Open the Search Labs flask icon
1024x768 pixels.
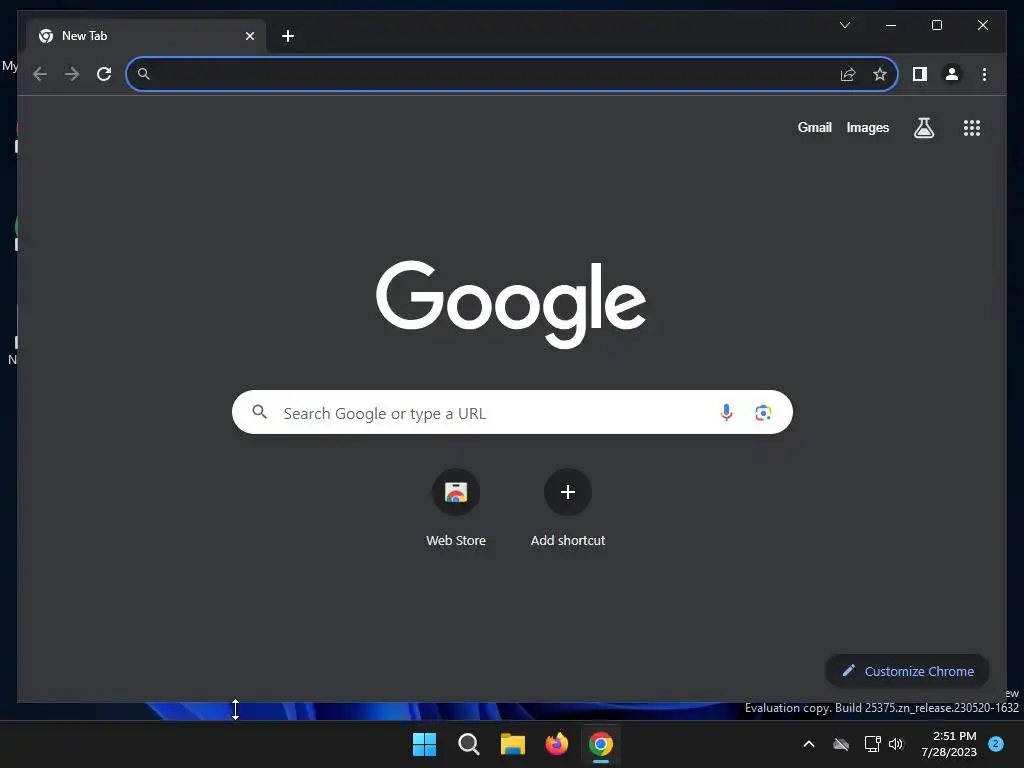point(923,128)
